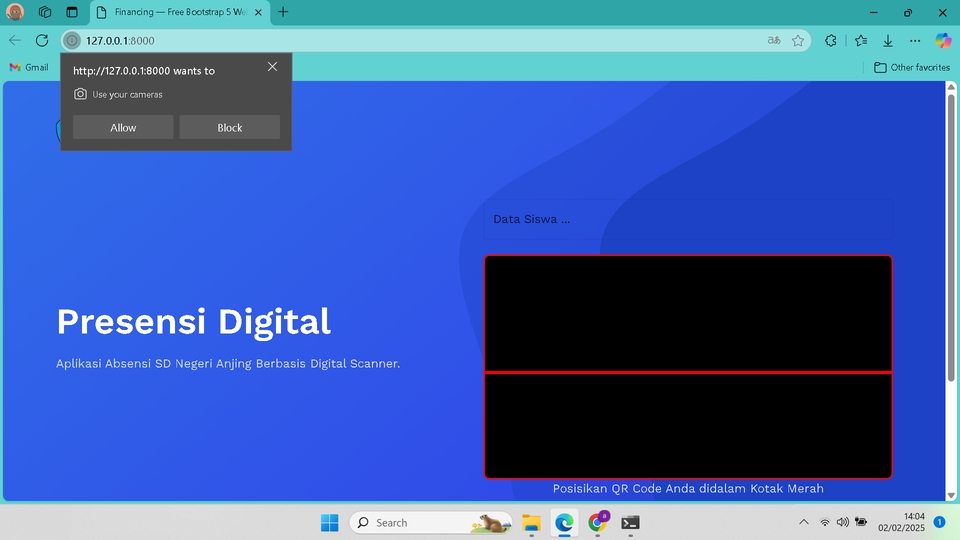Block camera access in permission popup

[x=230, y=127]
